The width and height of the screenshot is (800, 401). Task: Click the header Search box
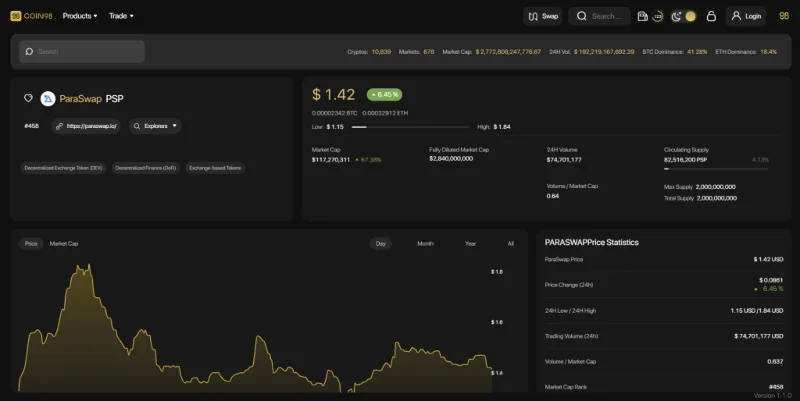pos(599,16)
